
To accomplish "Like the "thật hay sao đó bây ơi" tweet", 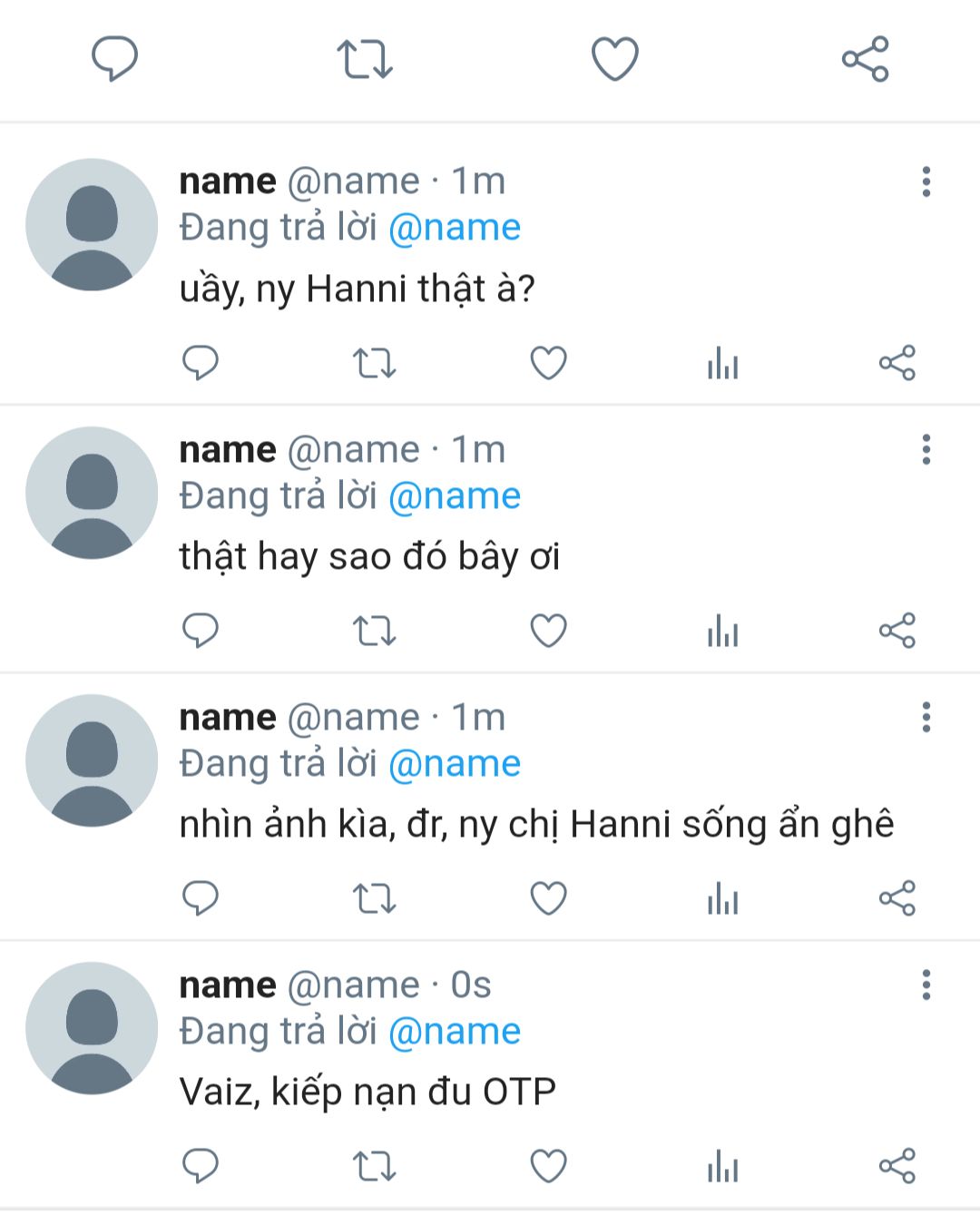I will (x=548, y=631).
